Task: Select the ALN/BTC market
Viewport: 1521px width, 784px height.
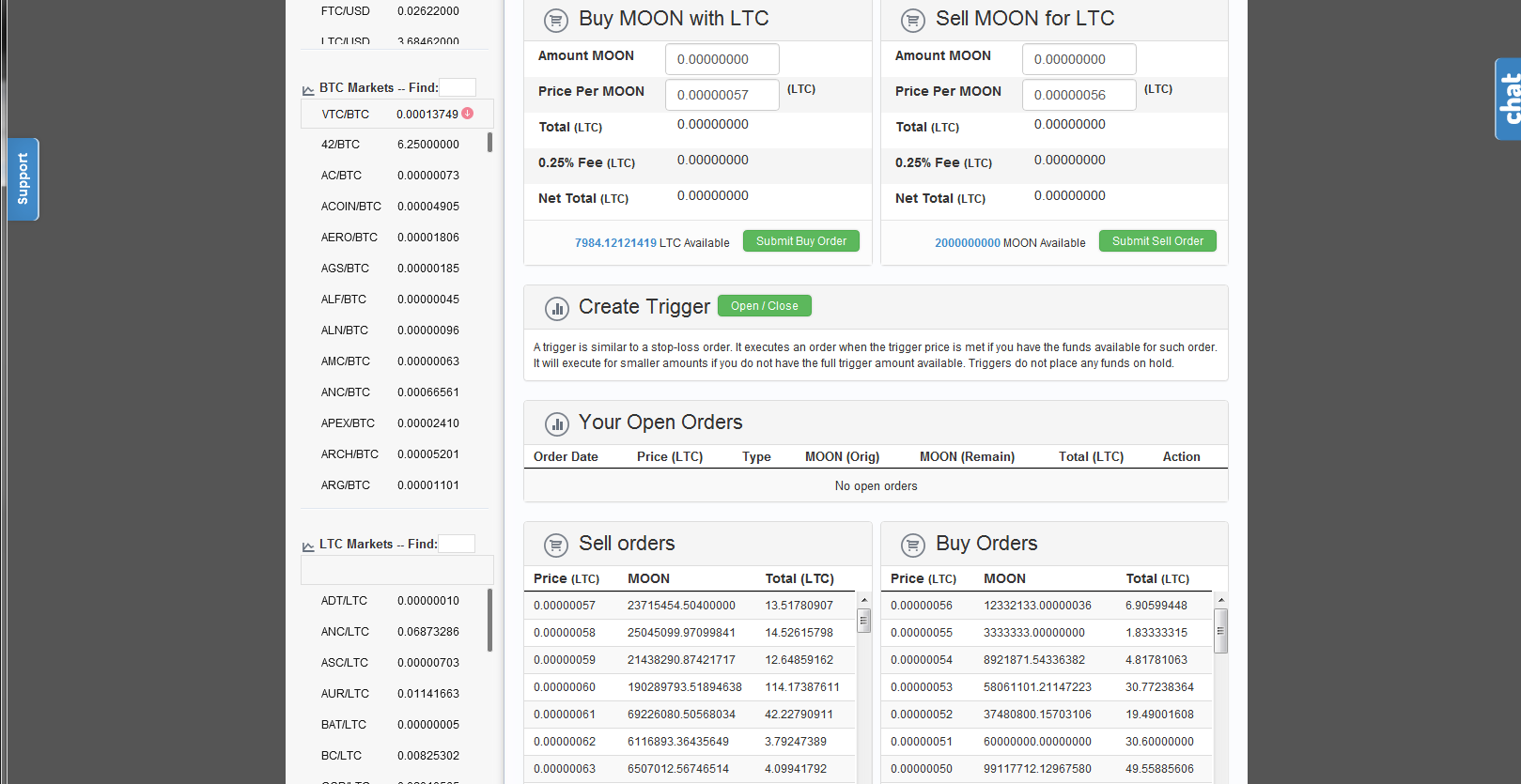Action: pyautogui.click(x=395, y=331)
